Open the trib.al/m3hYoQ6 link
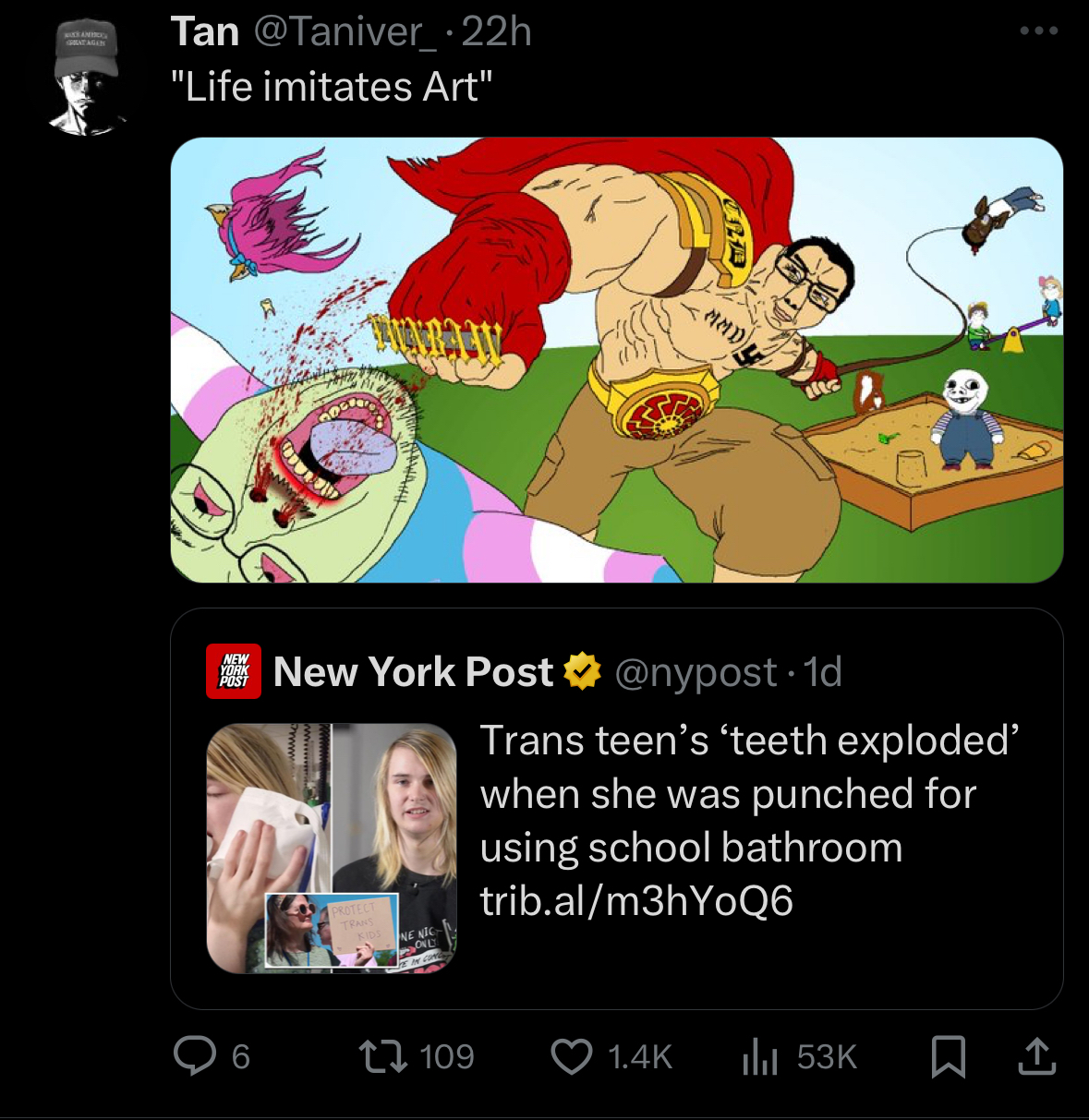1089x1120 pixels. click(636, 900)
